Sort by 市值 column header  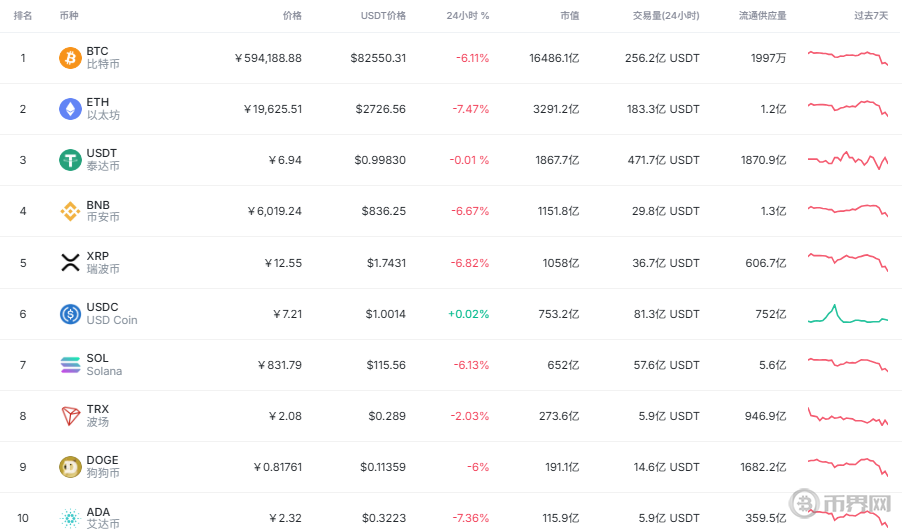[569, 16]
